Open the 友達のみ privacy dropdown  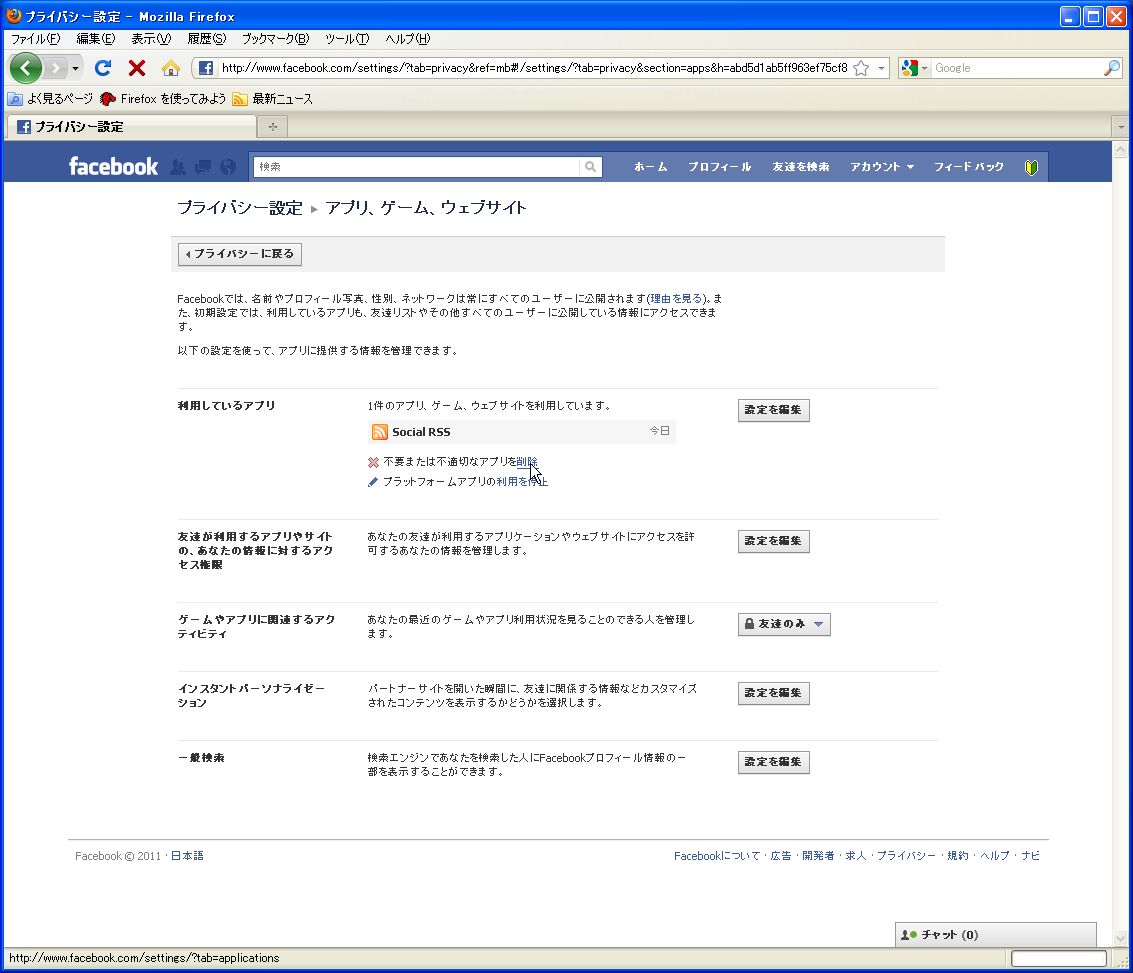[784, 624]
